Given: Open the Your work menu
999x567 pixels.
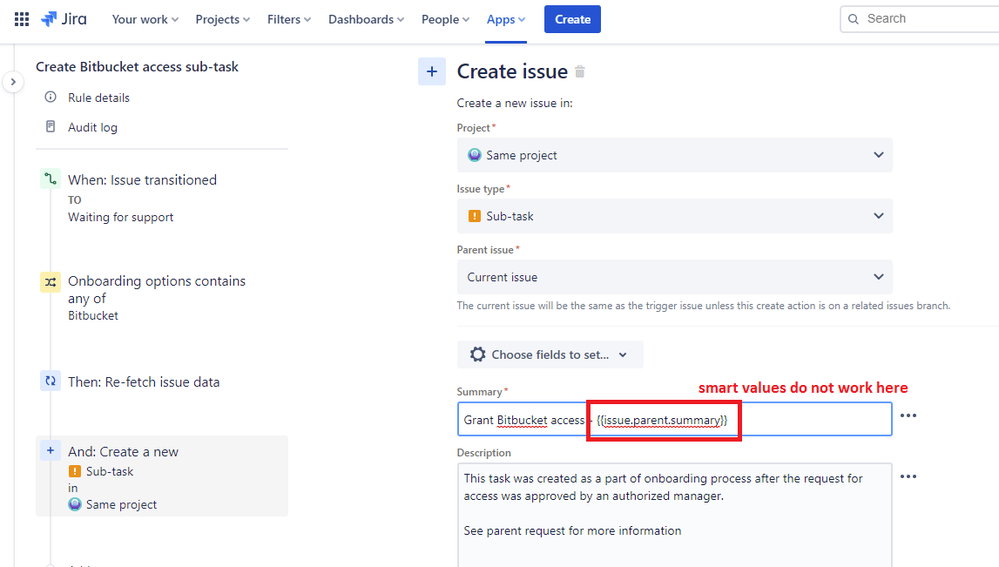Looking at the screenshot, I should pos(145,19).
